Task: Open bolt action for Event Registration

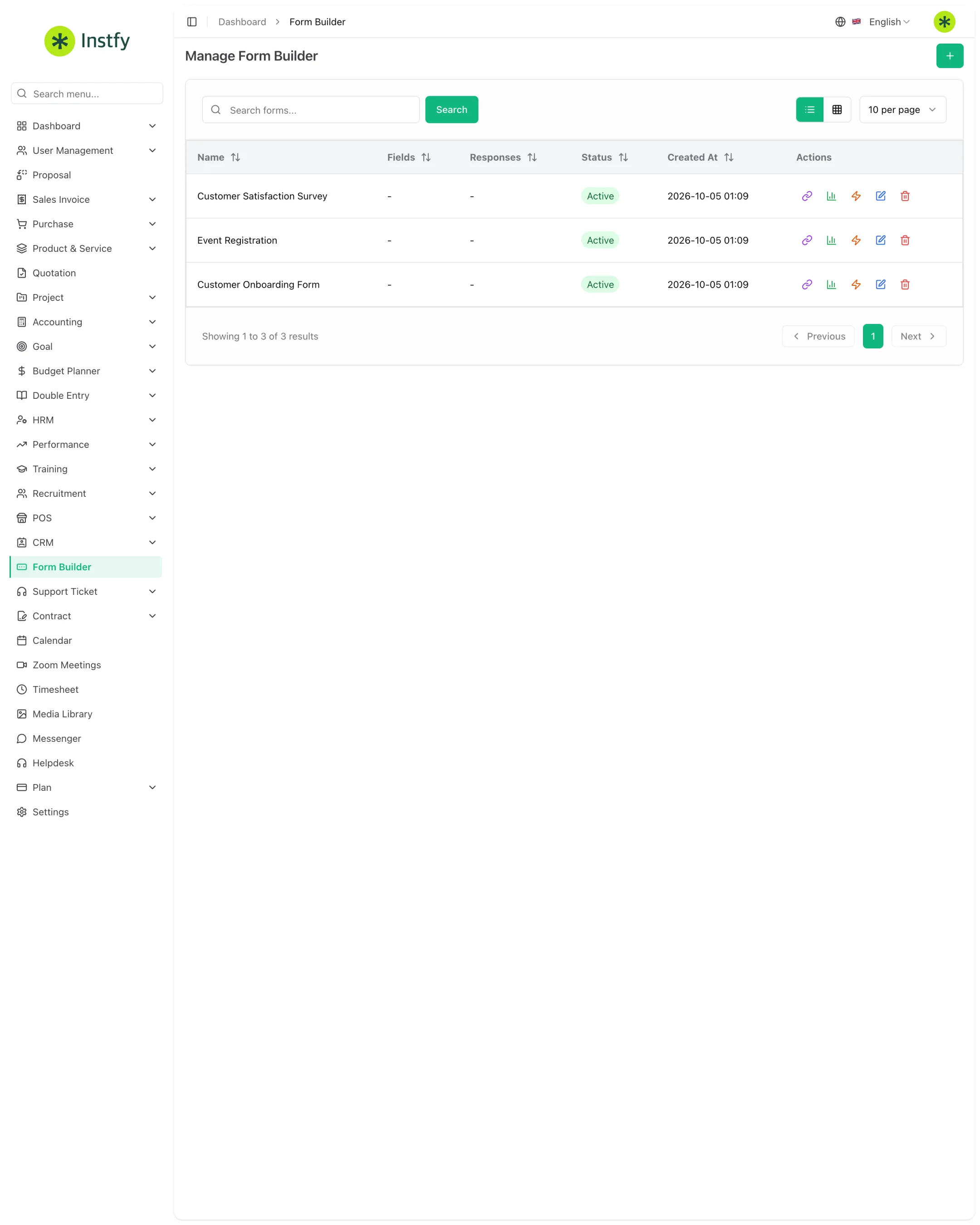Action: point(856,240)
